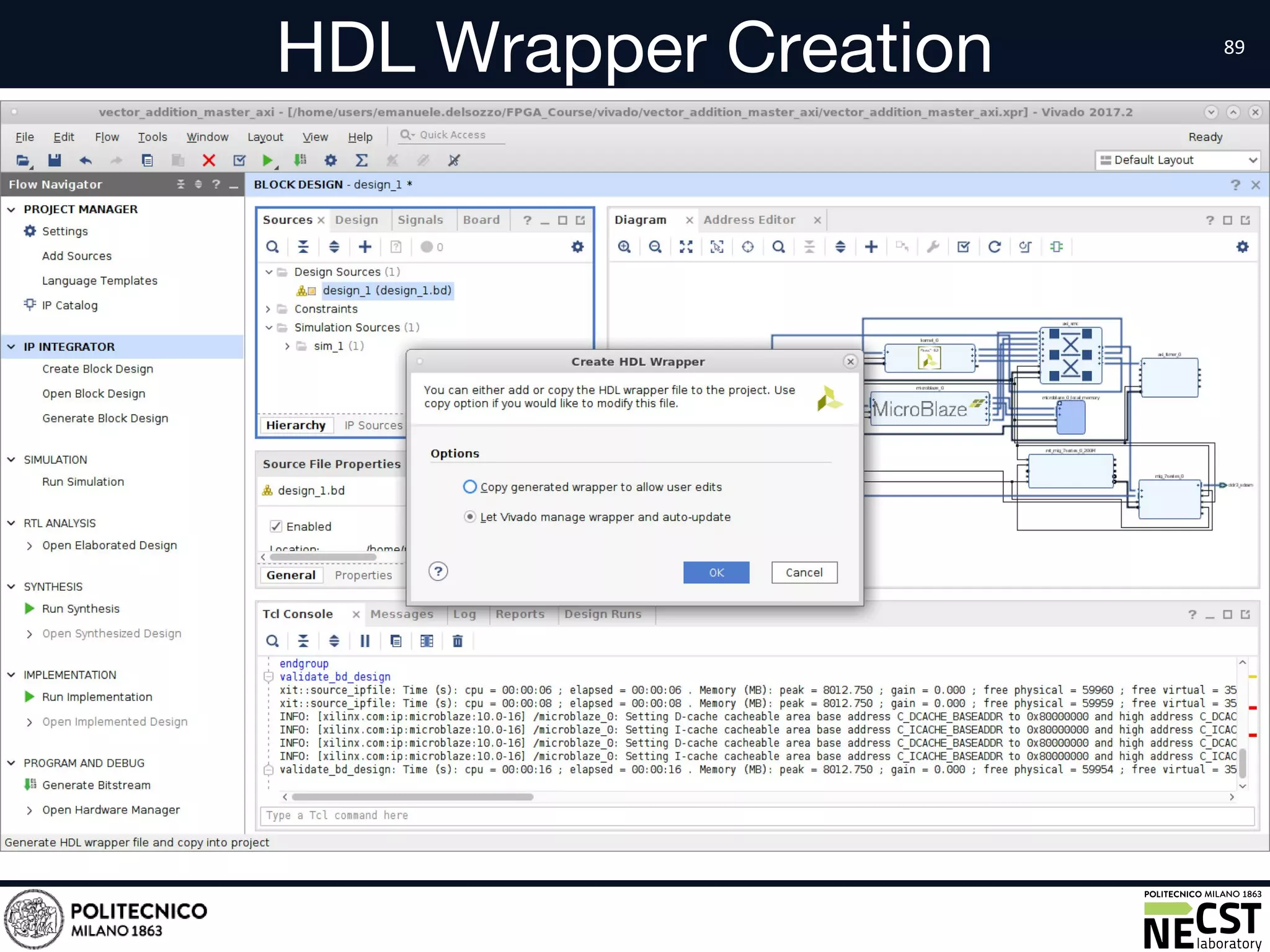Click the Tcl Console horizontal scrollbar

[x=412, y=797]
